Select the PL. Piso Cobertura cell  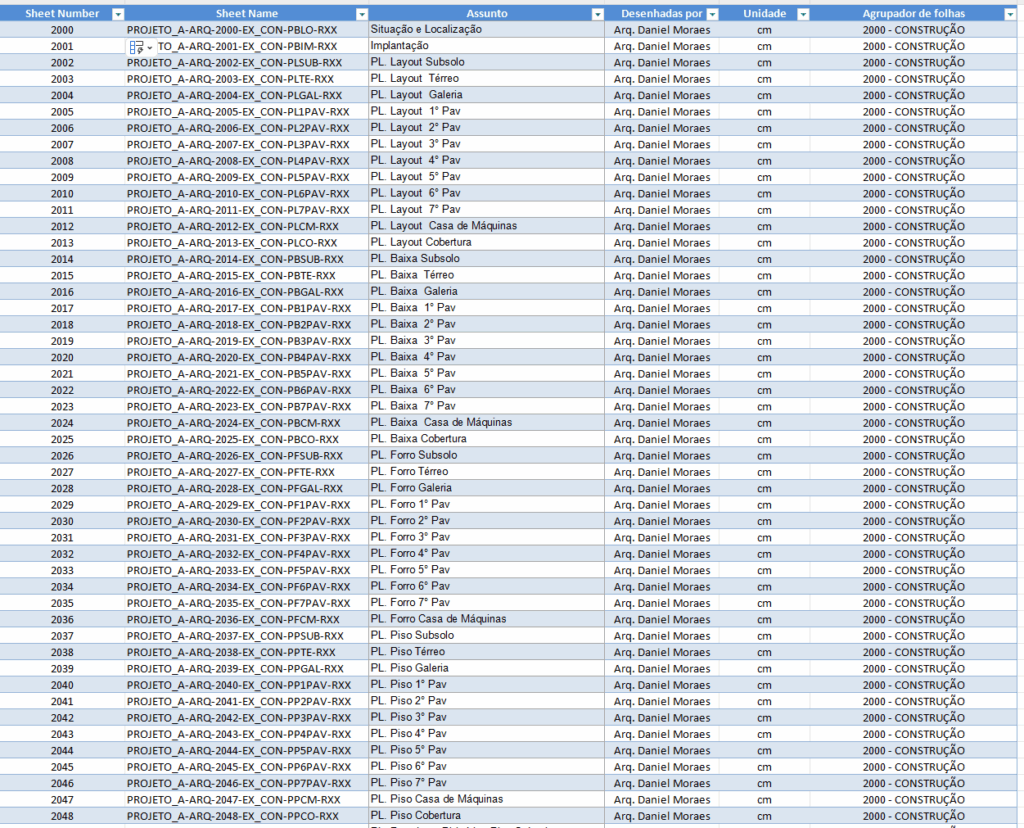pos(487,816)
